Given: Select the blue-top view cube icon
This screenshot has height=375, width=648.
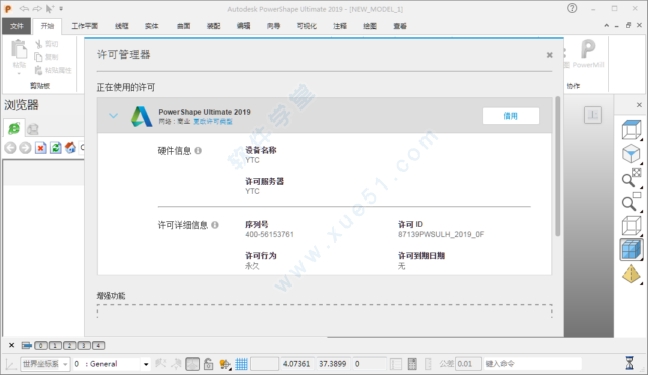Looking at the screenshot, I should click(631, 154).
